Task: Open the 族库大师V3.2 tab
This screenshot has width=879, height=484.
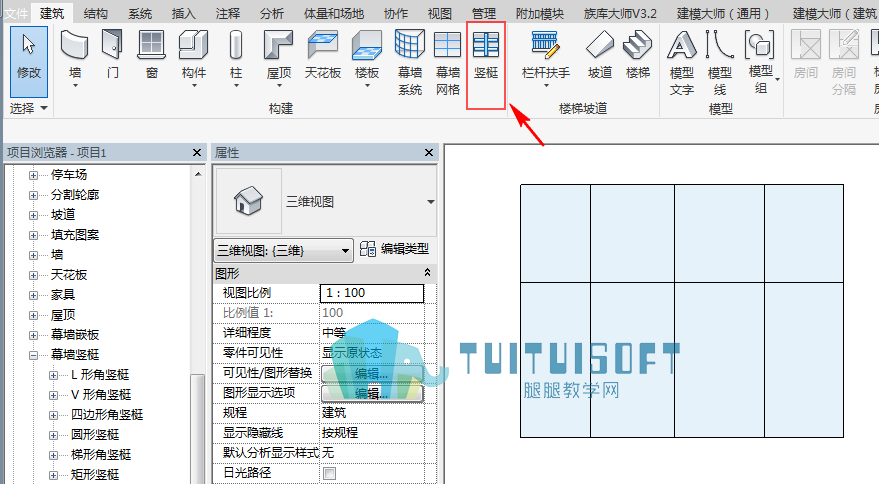Action: 620,13
